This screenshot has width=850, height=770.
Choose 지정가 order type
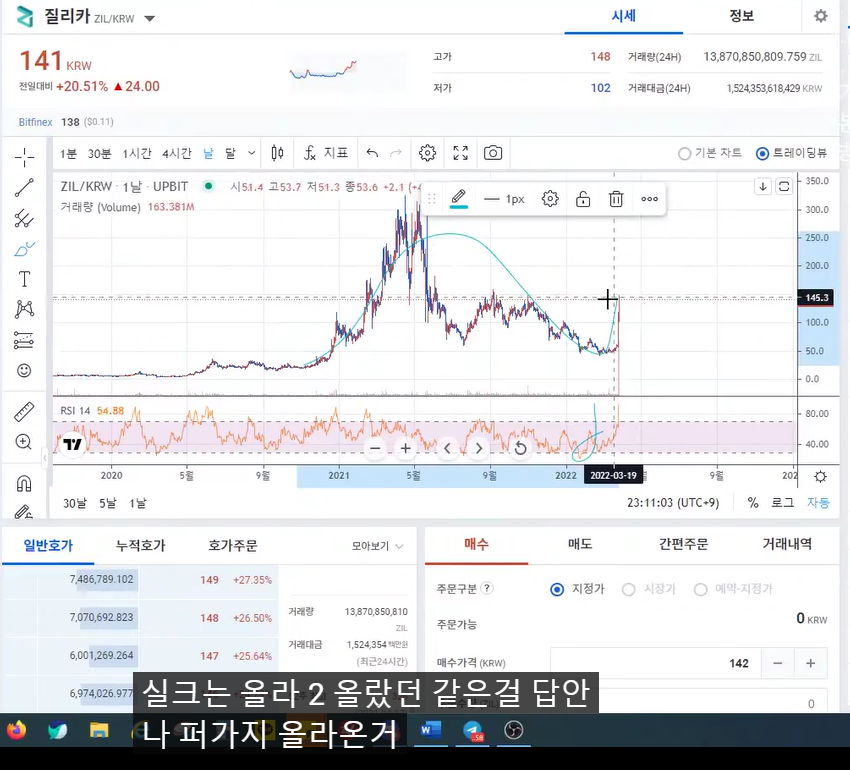point(577,589)
